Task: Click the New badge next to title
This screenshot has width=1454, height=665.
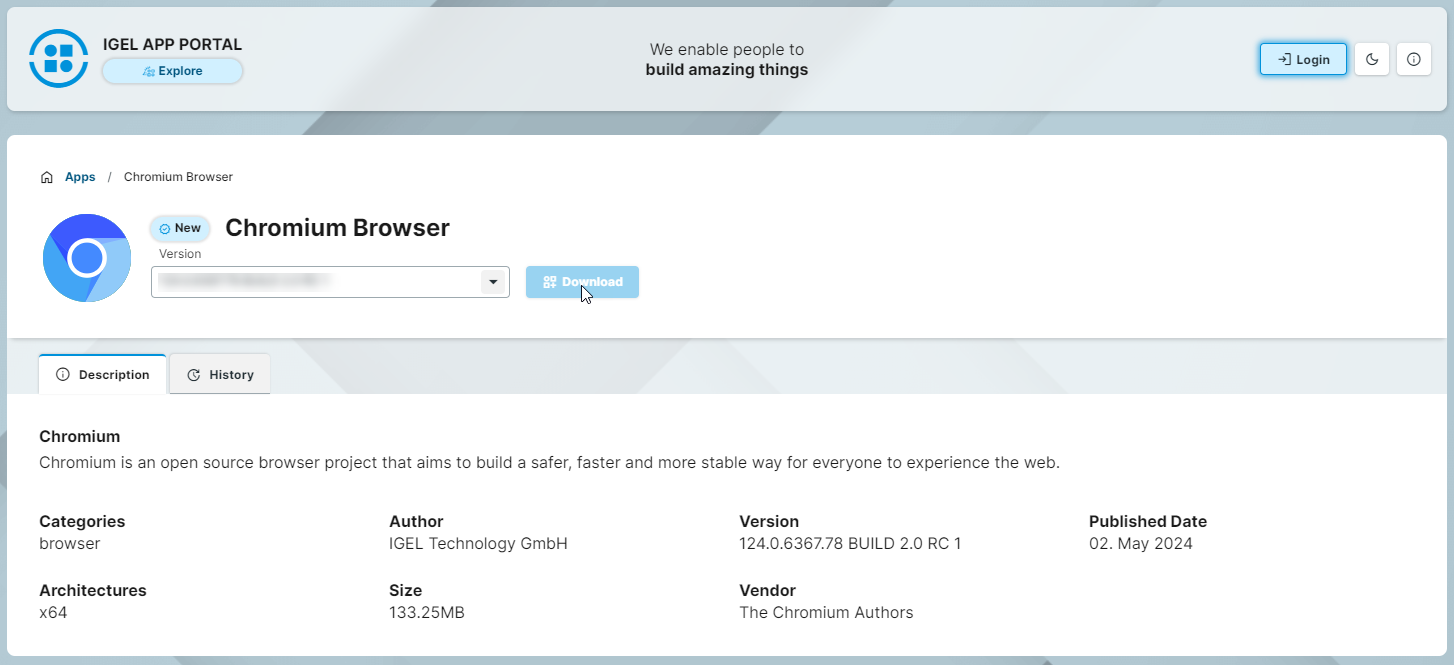Action: [x=180, y=228]
